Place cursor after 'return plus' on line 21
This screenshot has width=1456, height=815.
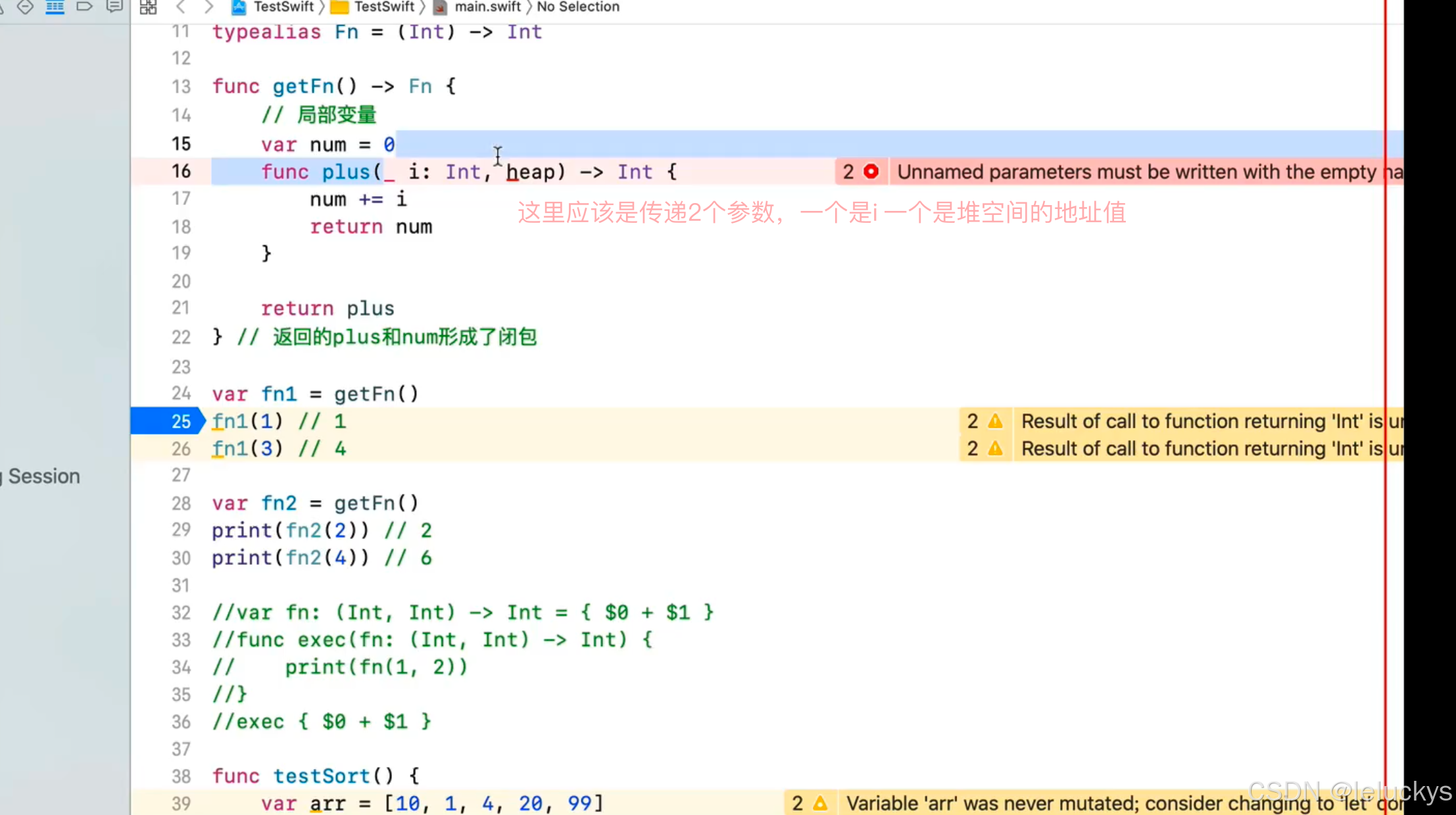(395, 308)
